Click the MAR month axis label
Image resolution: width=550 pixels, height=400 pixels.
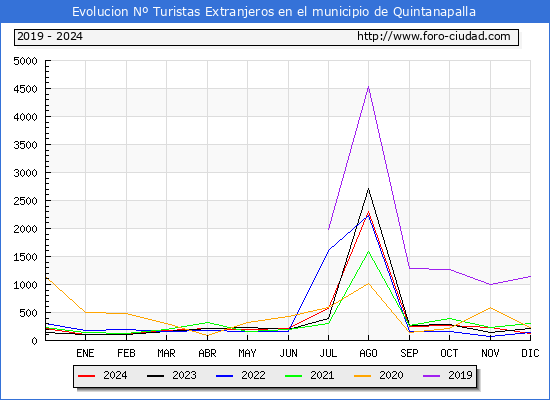[x=166, y=353]
